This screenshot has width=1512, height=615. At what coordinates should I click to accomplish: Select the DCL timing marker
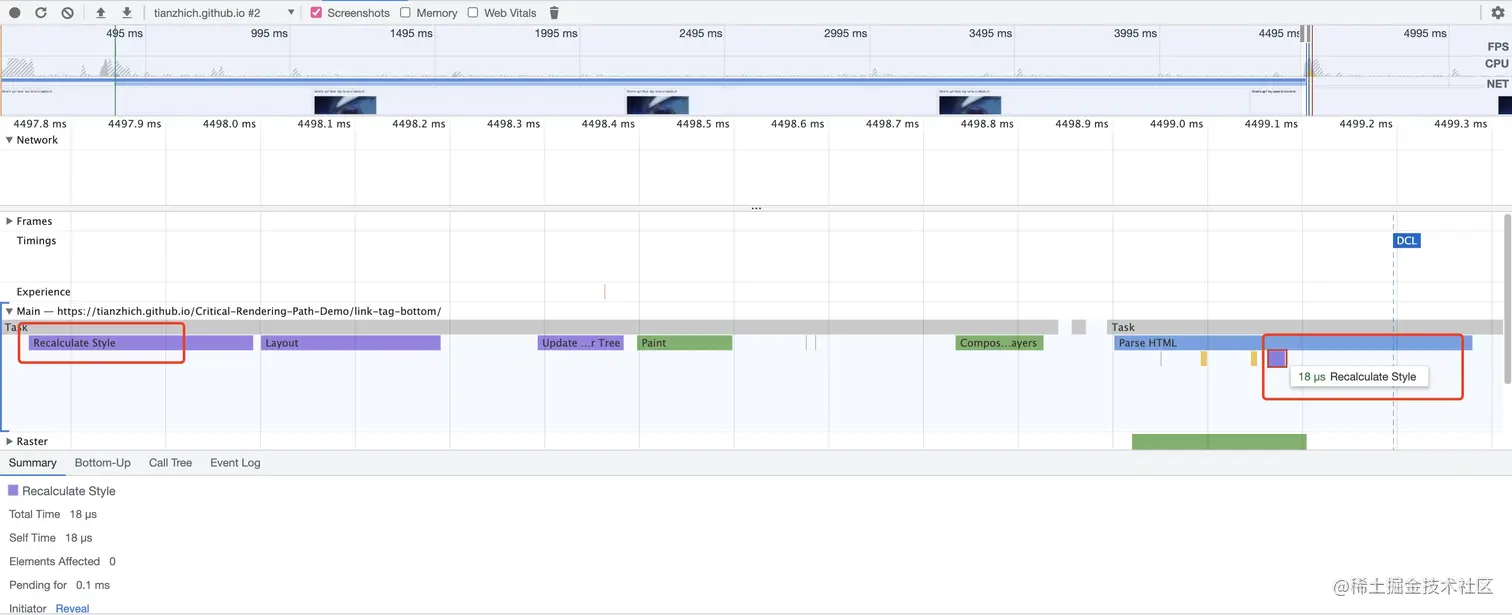[x=1407, y=241]
